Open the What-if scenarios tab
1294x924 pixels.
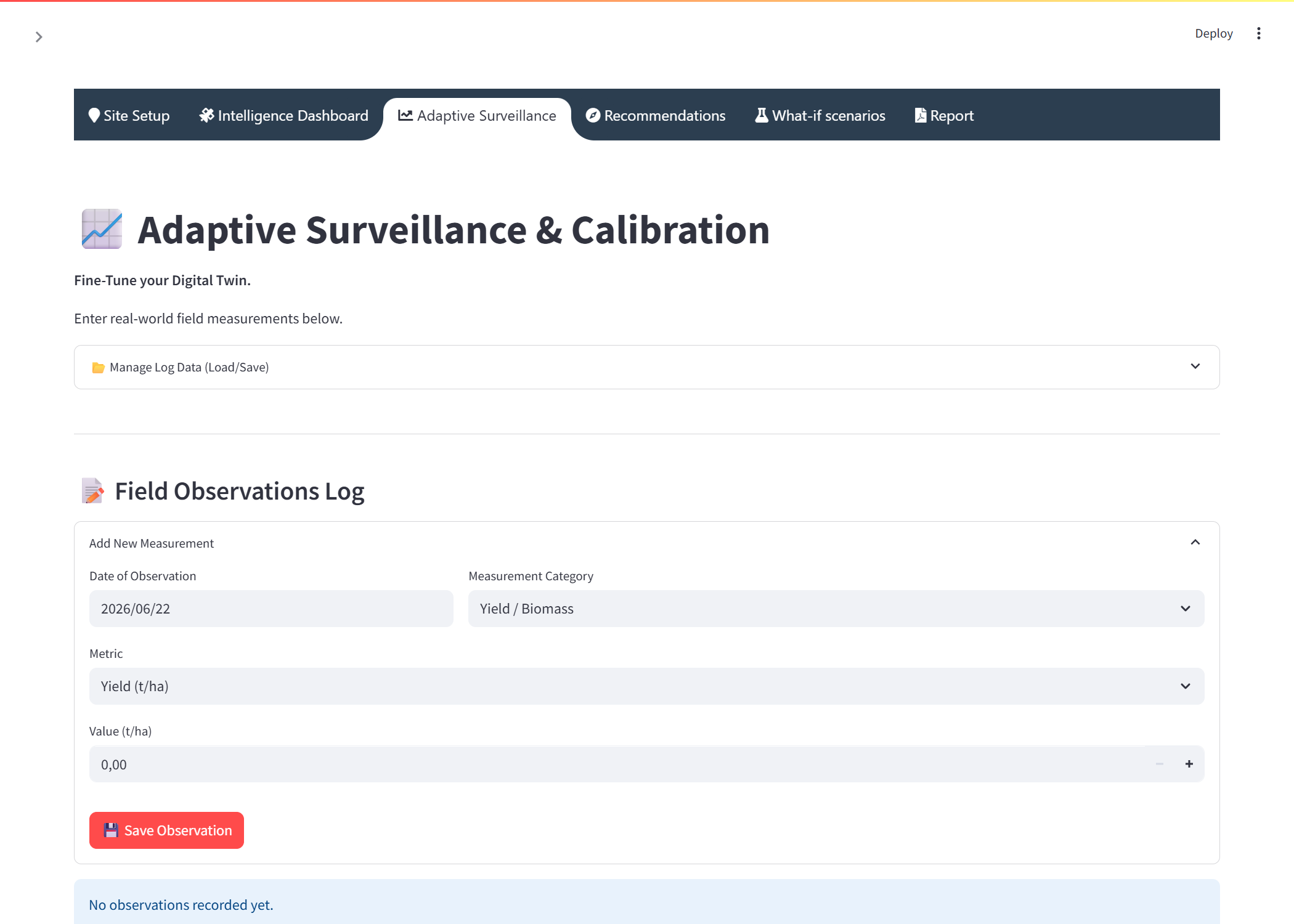click(820, 115)
